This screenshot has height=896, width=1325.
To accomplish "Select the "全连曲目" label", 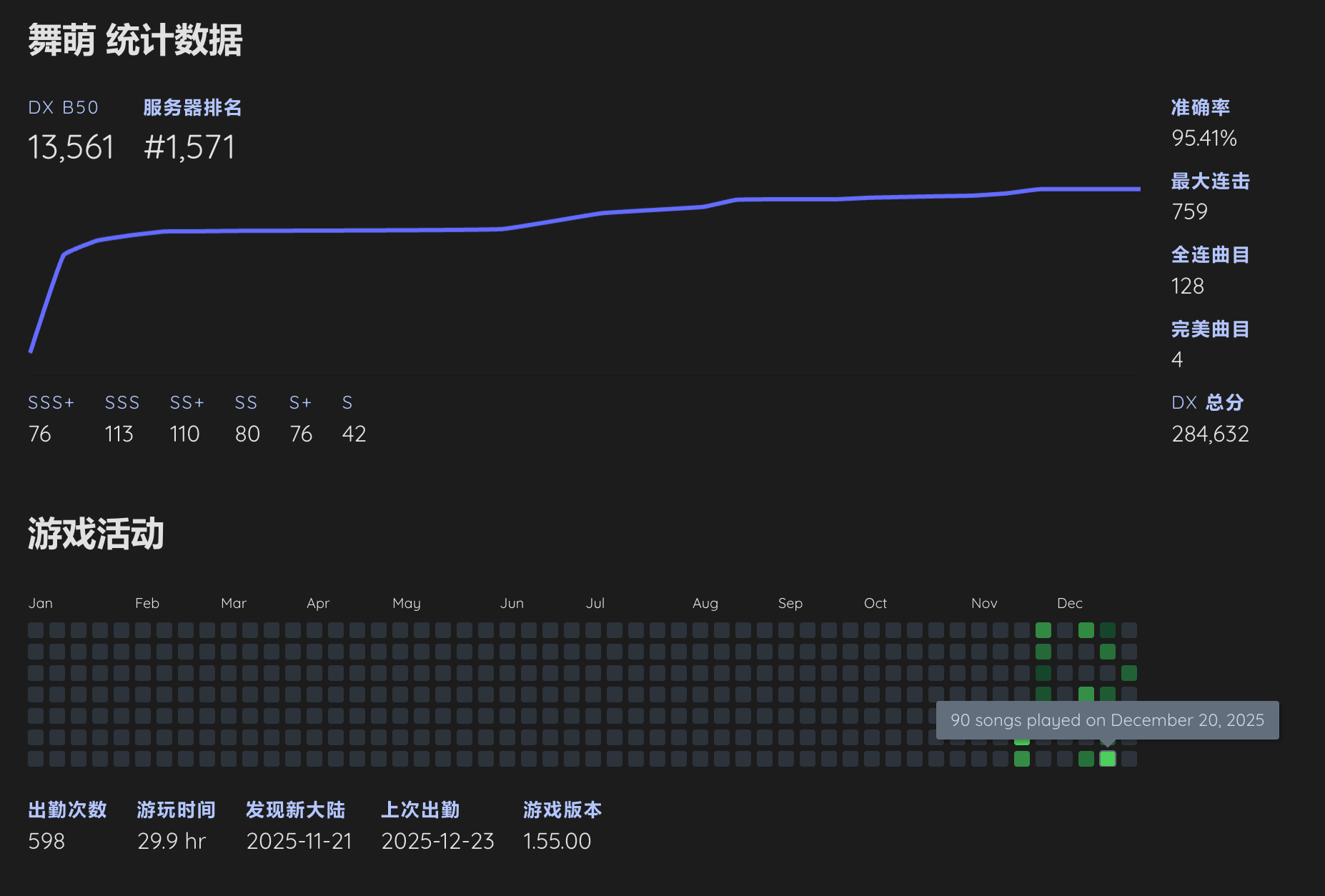I will pyautogui.click(x=1211, y=254).
